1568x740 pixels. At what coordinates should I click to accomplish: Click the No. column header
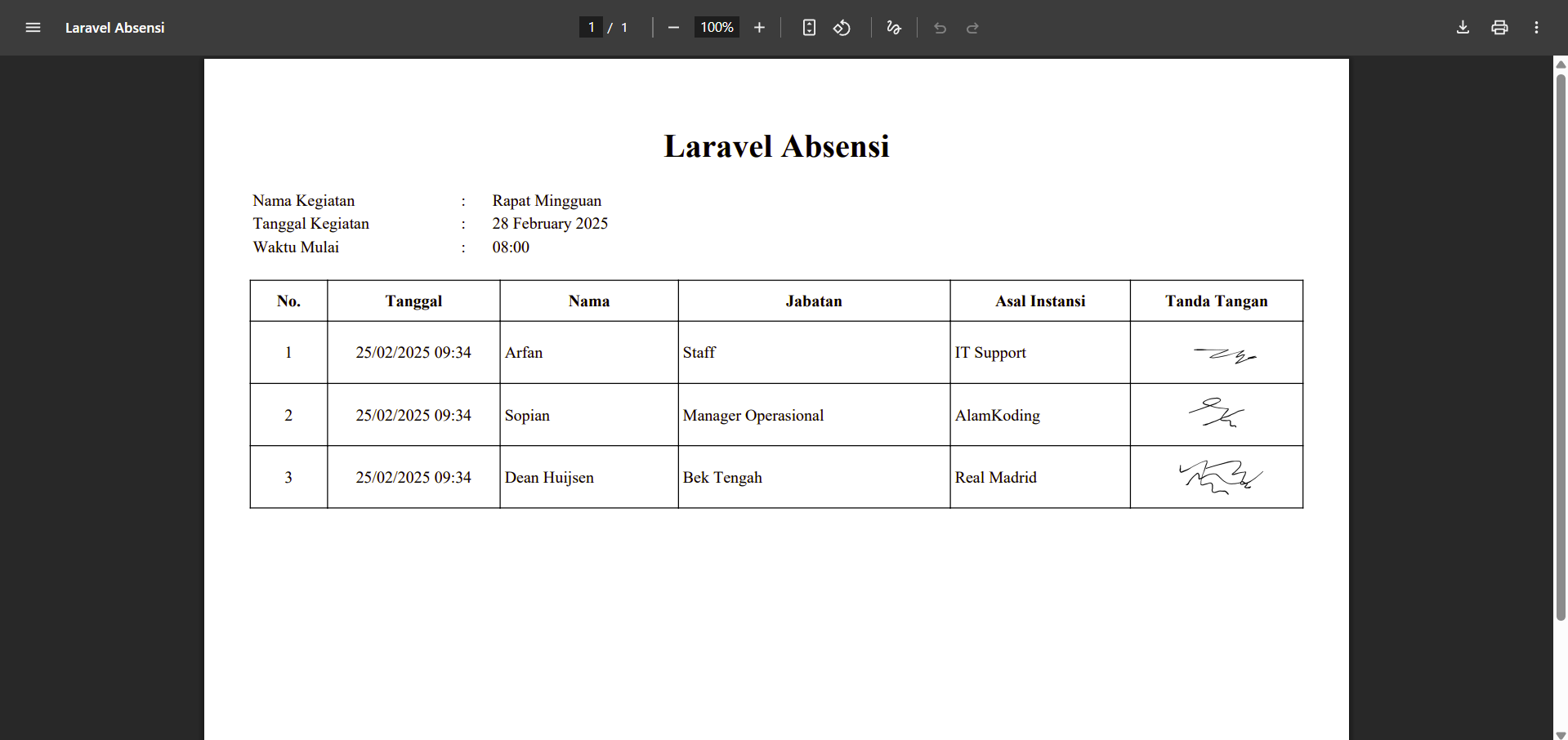tap(288, 301)
